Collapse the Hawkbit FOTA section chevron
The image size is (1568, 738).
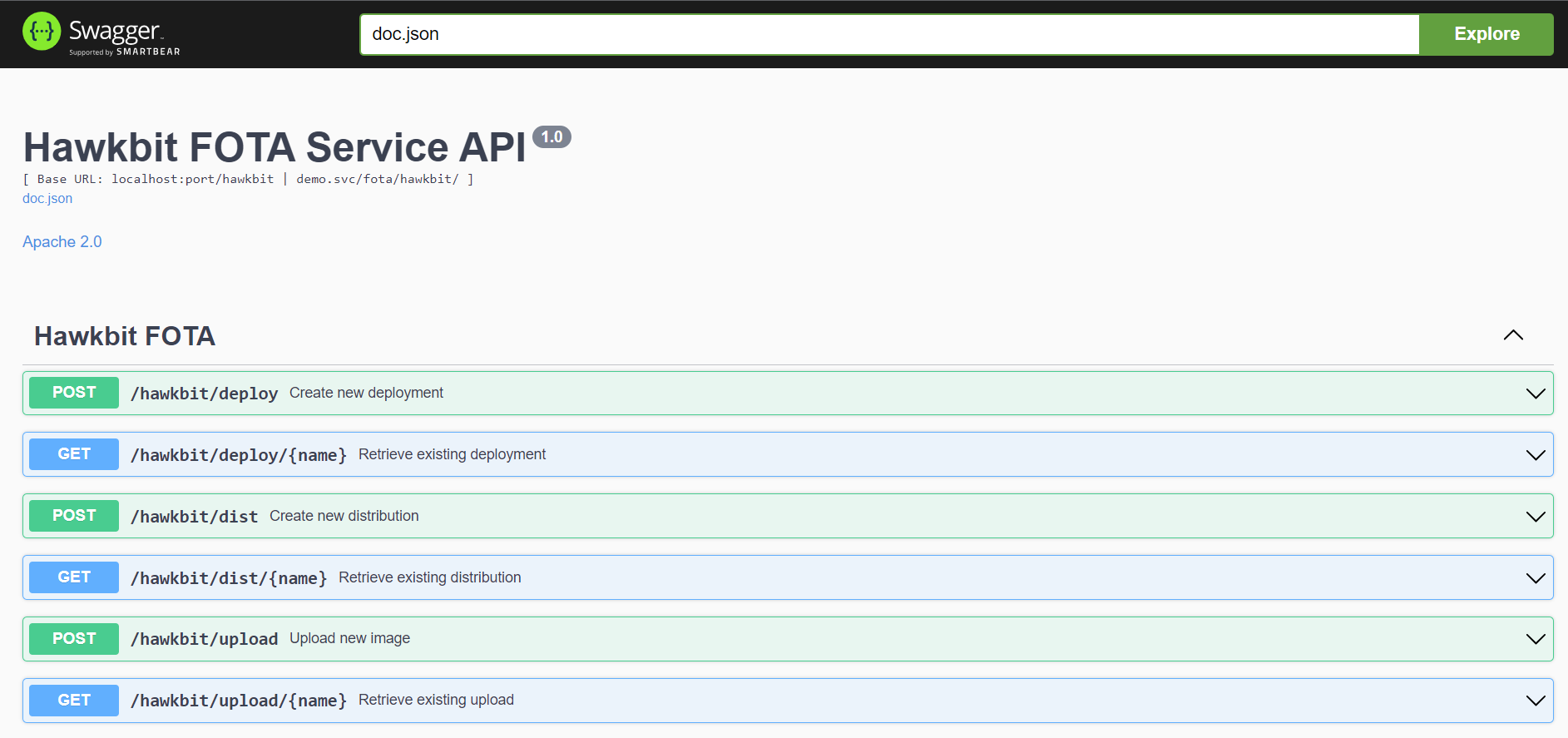1513,335
